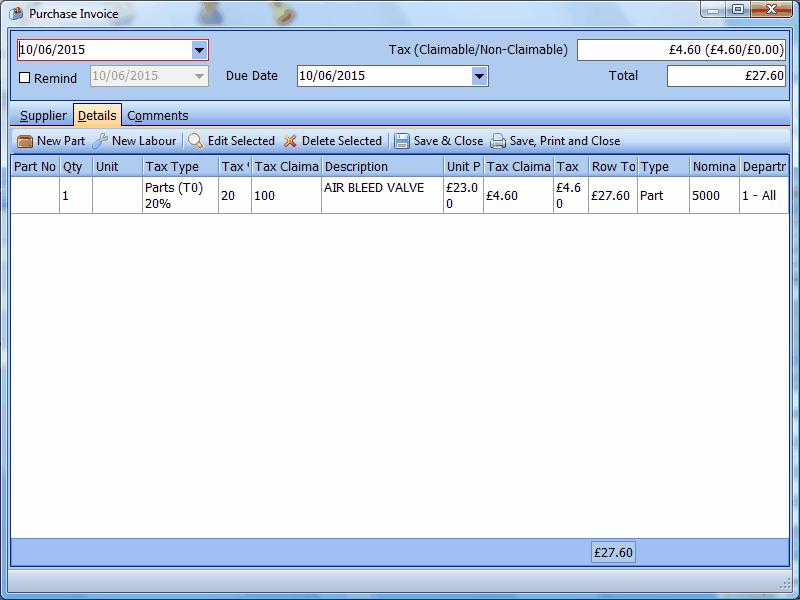Viewport: 800px width, 600px height.
Task: Maximize the Purchase Invoice window
Action: point(738,10)
